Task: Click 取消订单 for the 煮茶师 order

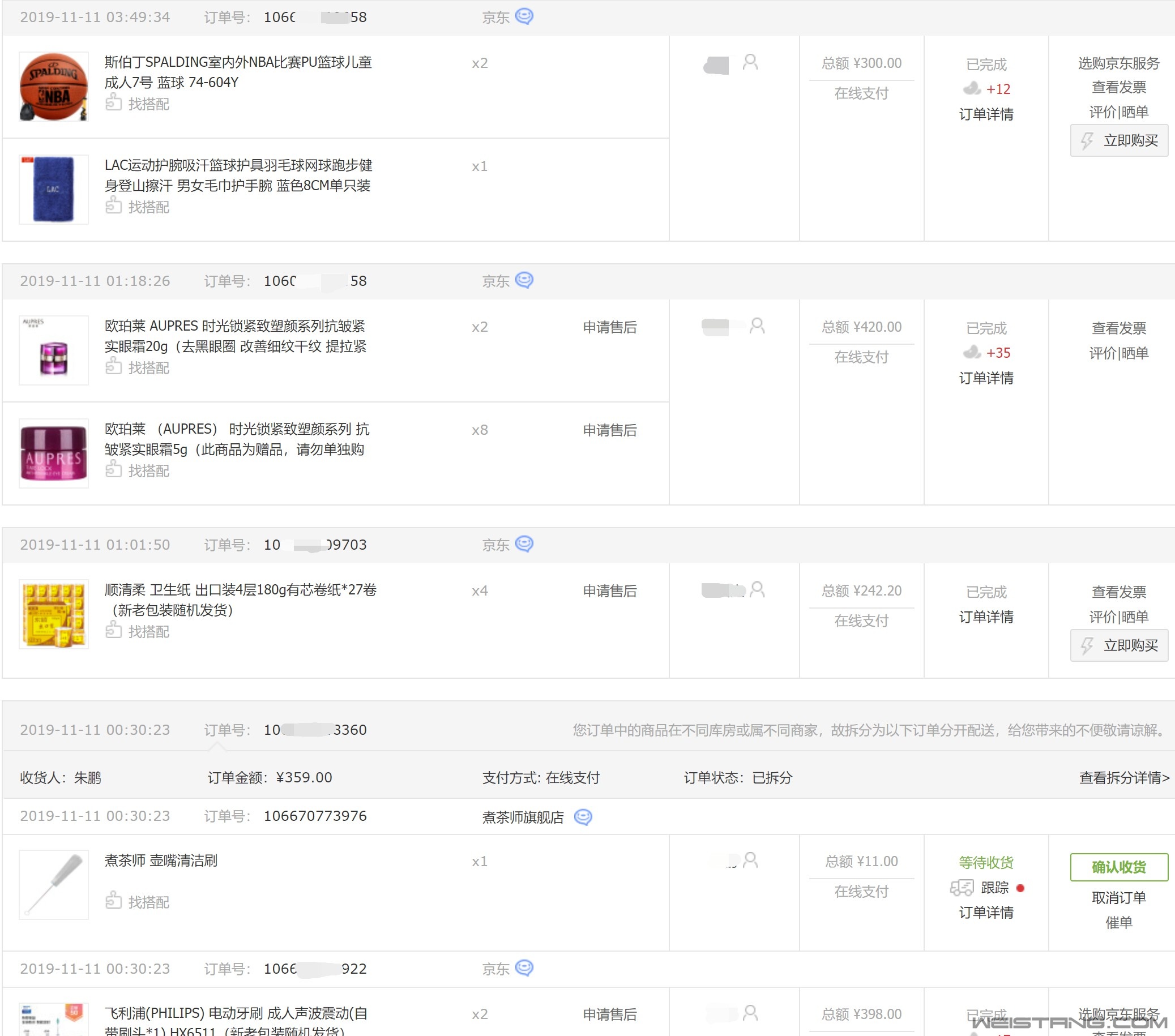Action: click(1119, 897)
